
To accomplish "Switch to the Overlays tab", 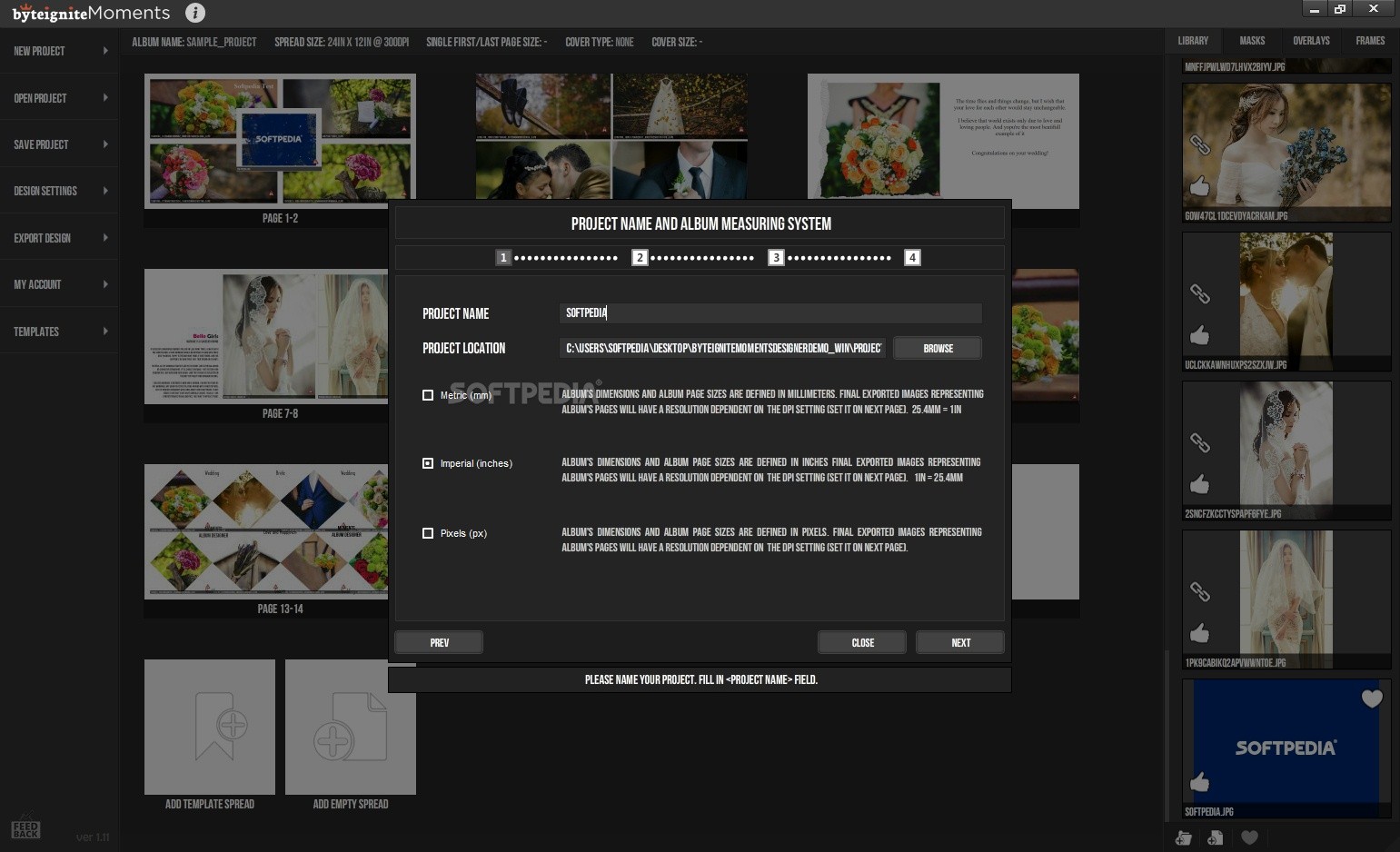I will point(1311,41).
